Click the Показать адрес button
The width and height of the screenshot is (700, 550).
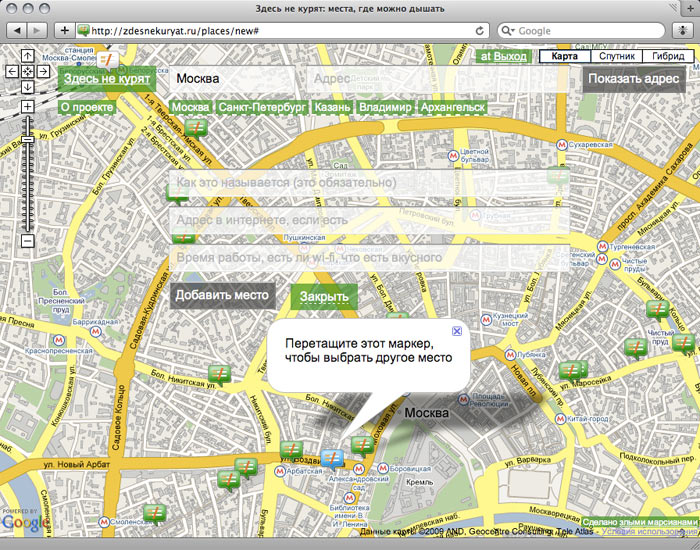click(634, 79)
